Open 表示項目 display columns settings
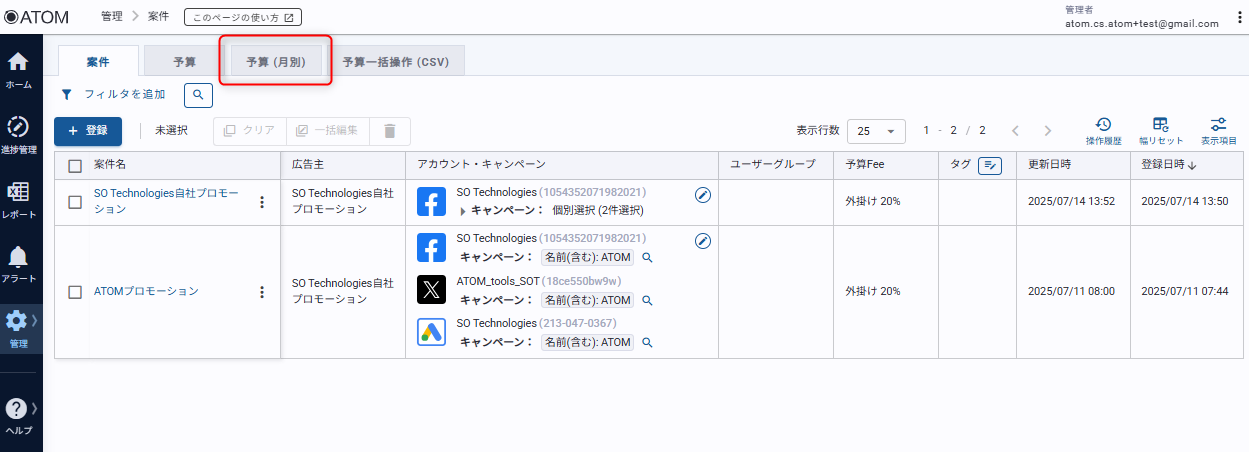1249x452 pixels. click(1218, 130)
